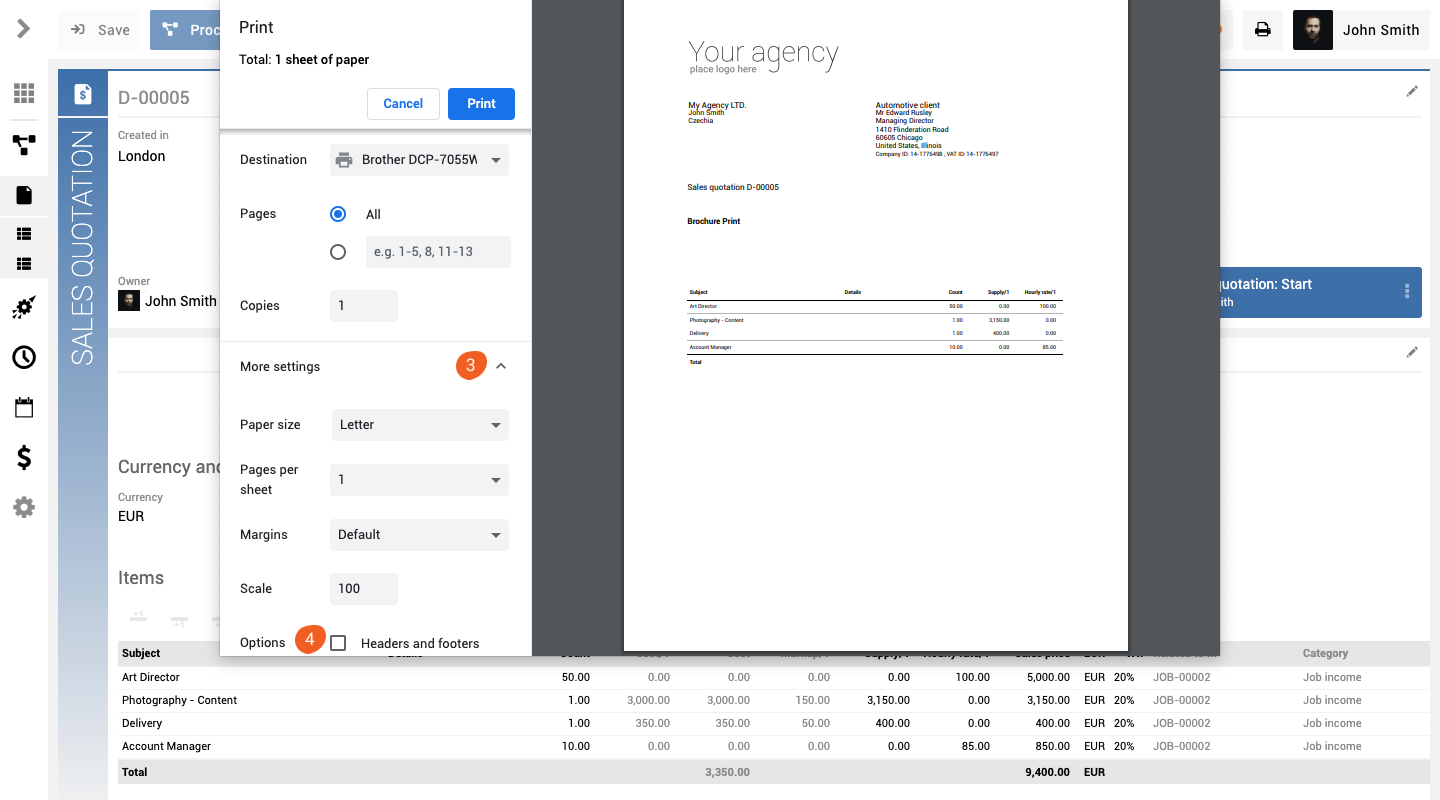Click the printer icon in top bar
The width and height of the screenshot is (1440, 800).
tap(1263, 30)
